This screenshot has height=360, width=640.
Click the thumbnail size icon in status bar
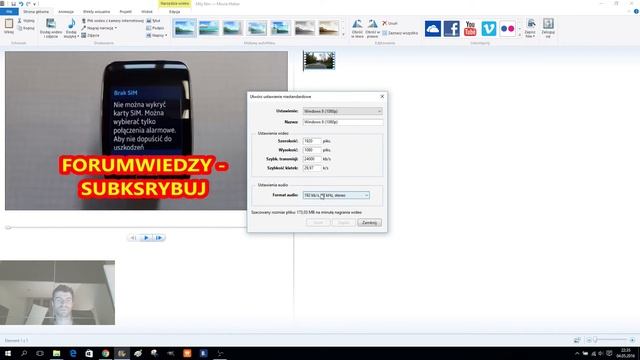[x=577, y=340]
